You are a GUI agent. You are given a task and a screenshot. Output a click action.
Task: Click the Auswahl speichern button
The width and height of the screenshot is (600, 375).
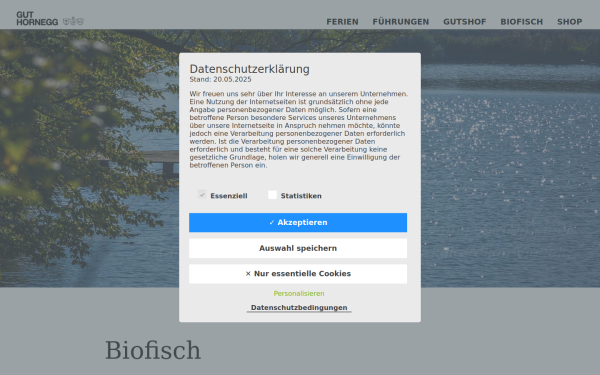pyautogui.click(x=298, y=248)
